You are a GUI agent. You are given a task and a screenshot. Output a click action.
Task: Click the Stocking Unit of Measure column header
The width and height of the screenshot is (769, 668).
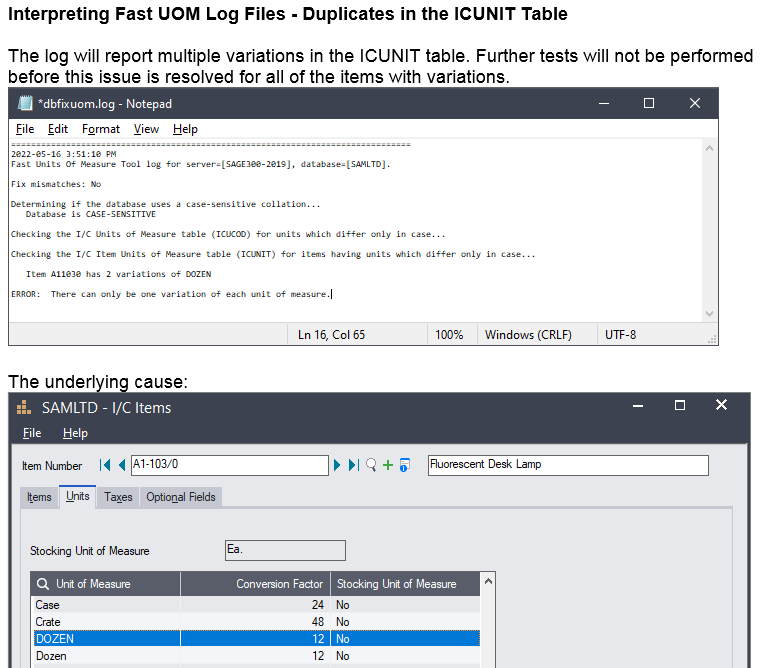point(405,584)
